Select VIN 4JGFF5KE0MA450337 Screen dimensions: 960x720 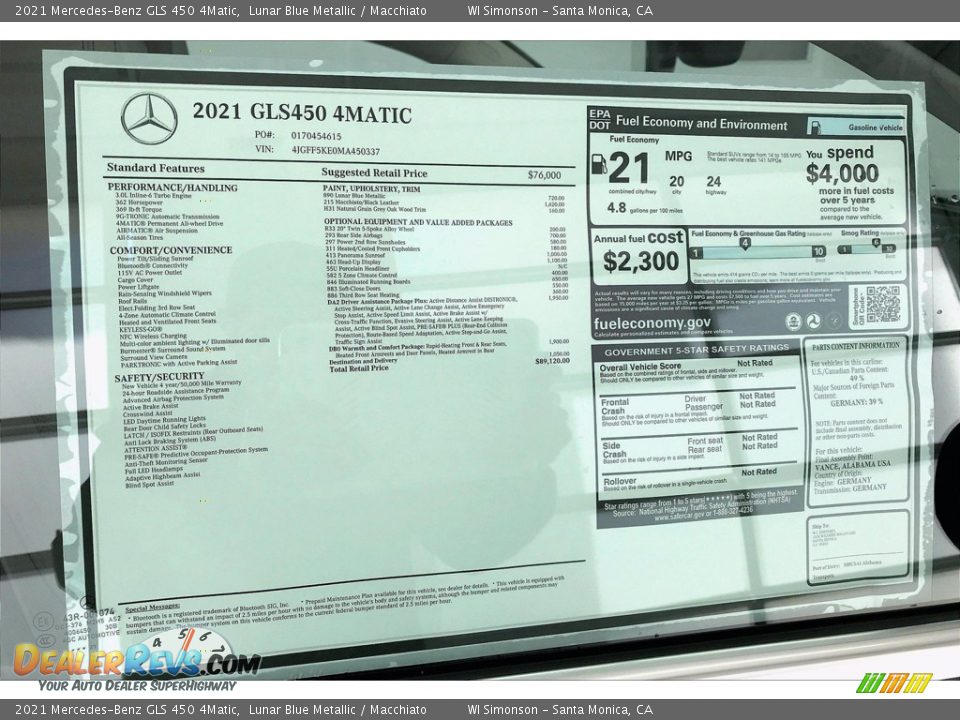tap(336, 151)
